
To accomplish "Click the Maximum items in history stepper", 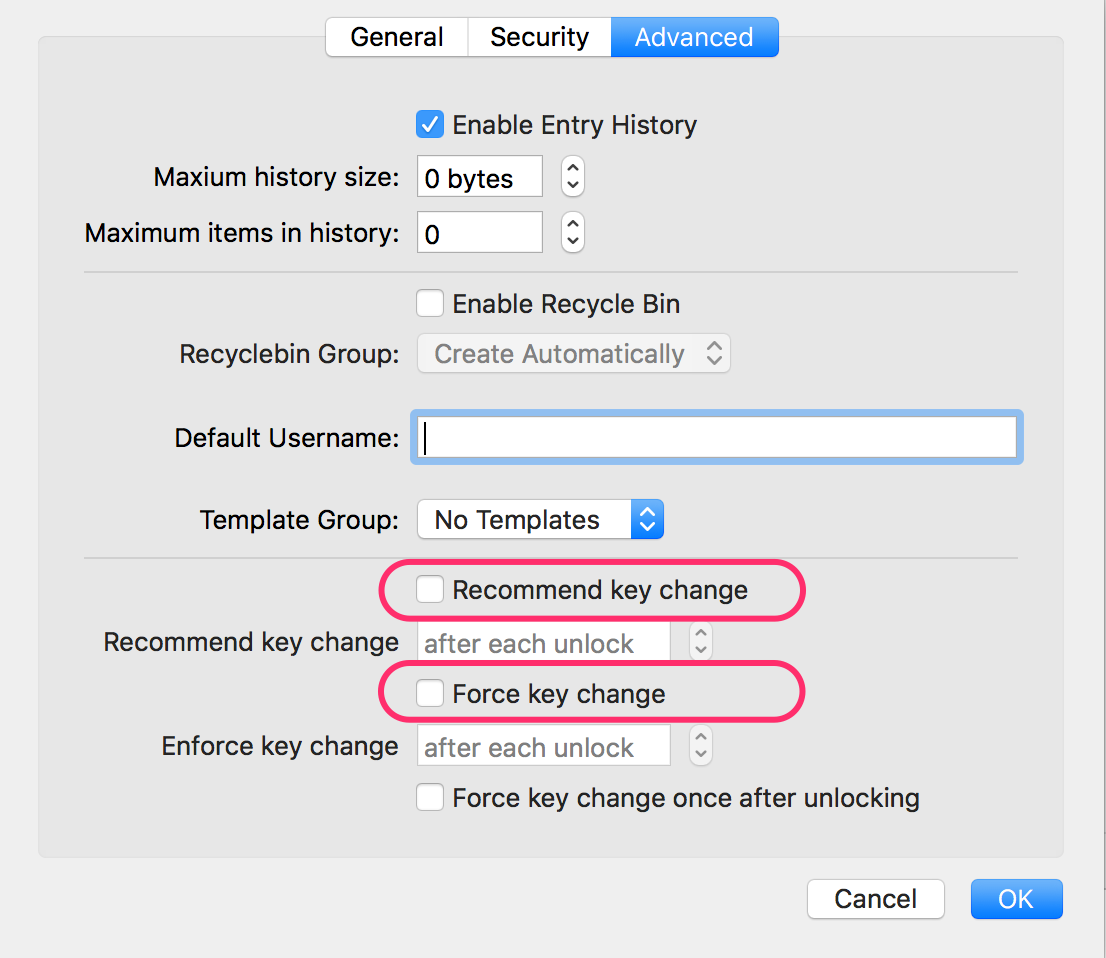I will coord(573,232).
